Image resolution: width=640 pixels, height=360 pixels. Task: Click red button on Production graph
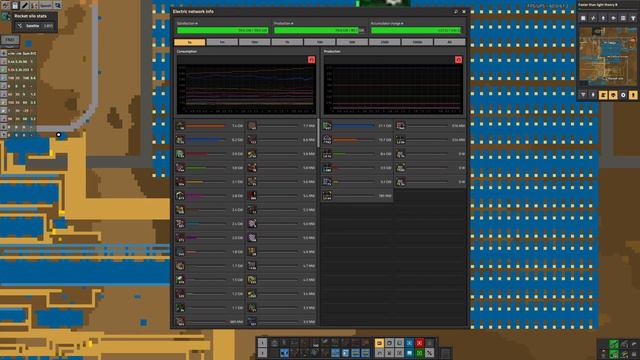pyautogui.click(x=458, y=60)
